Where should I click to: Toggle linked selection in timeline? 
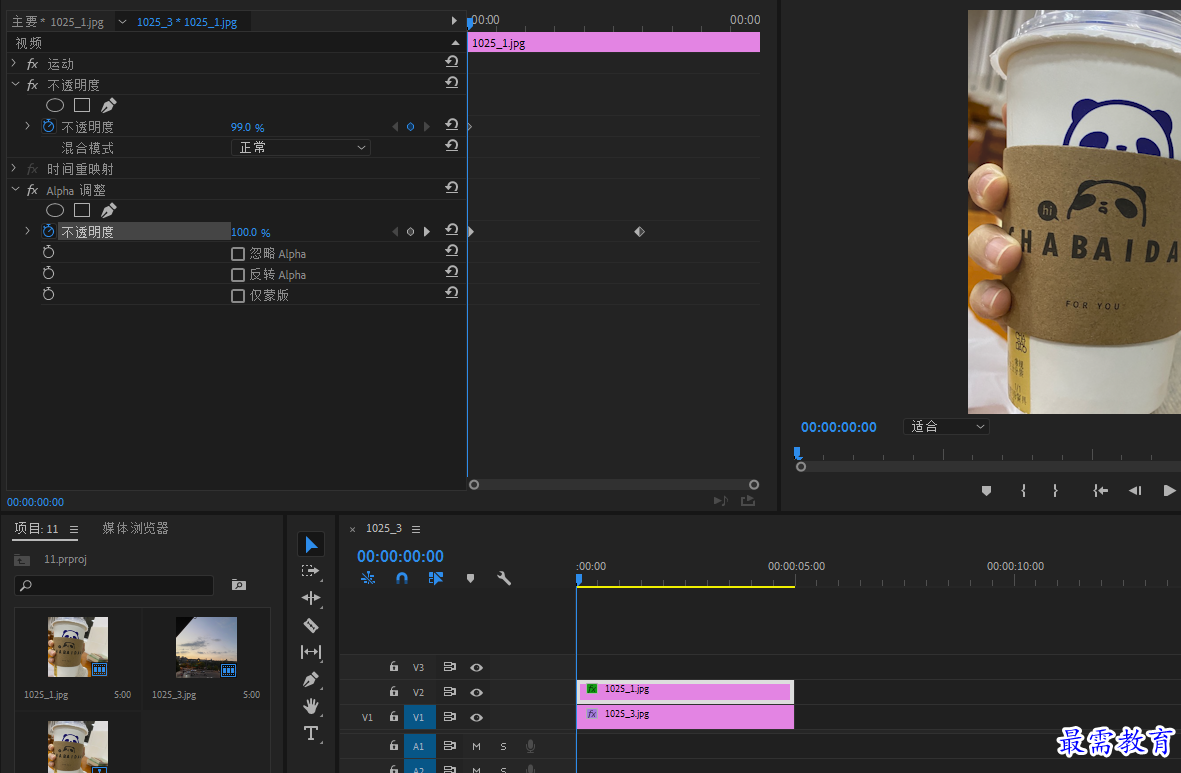coord(435,578)
